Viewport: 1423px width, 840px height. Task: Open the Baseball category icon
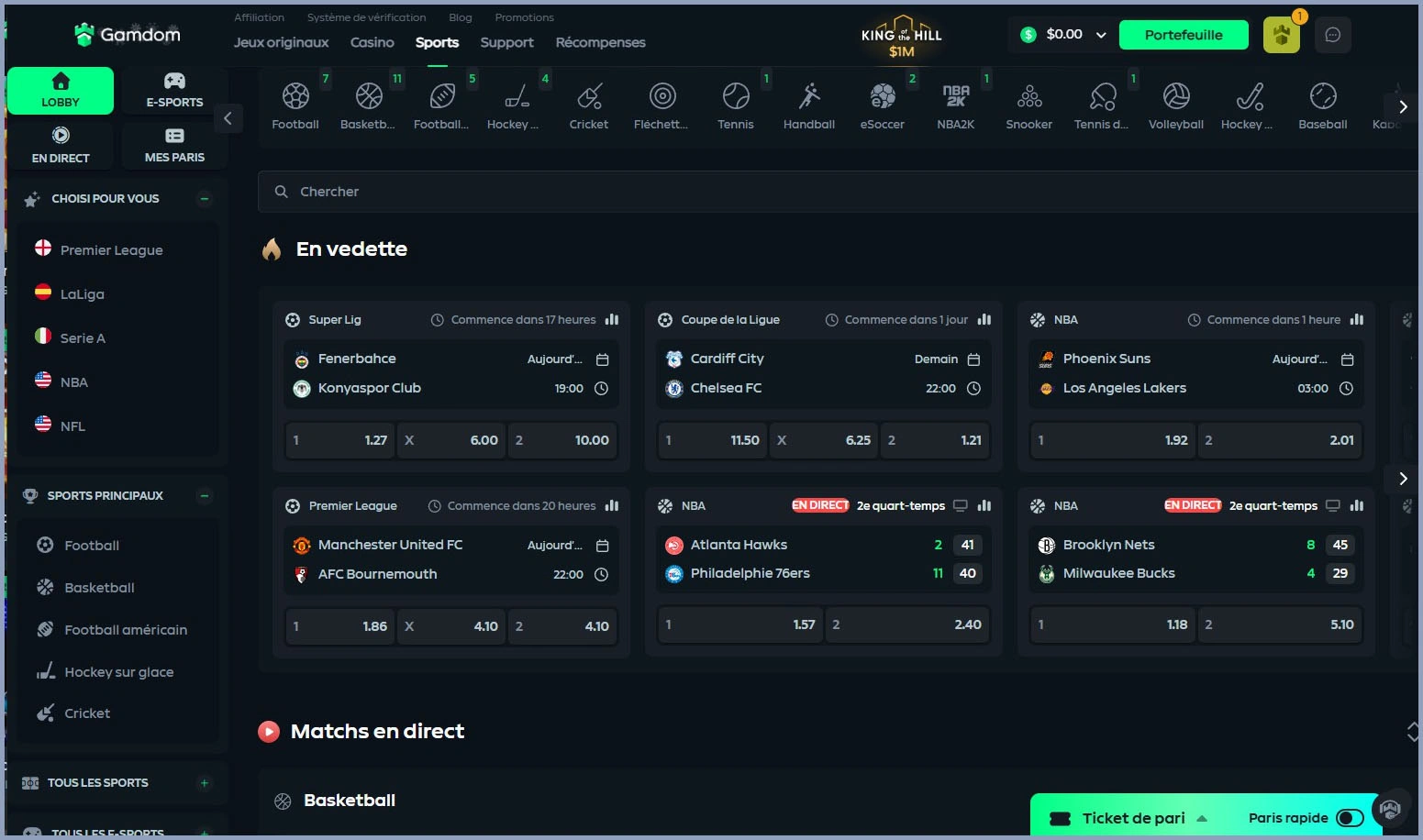coord(1323,105)
